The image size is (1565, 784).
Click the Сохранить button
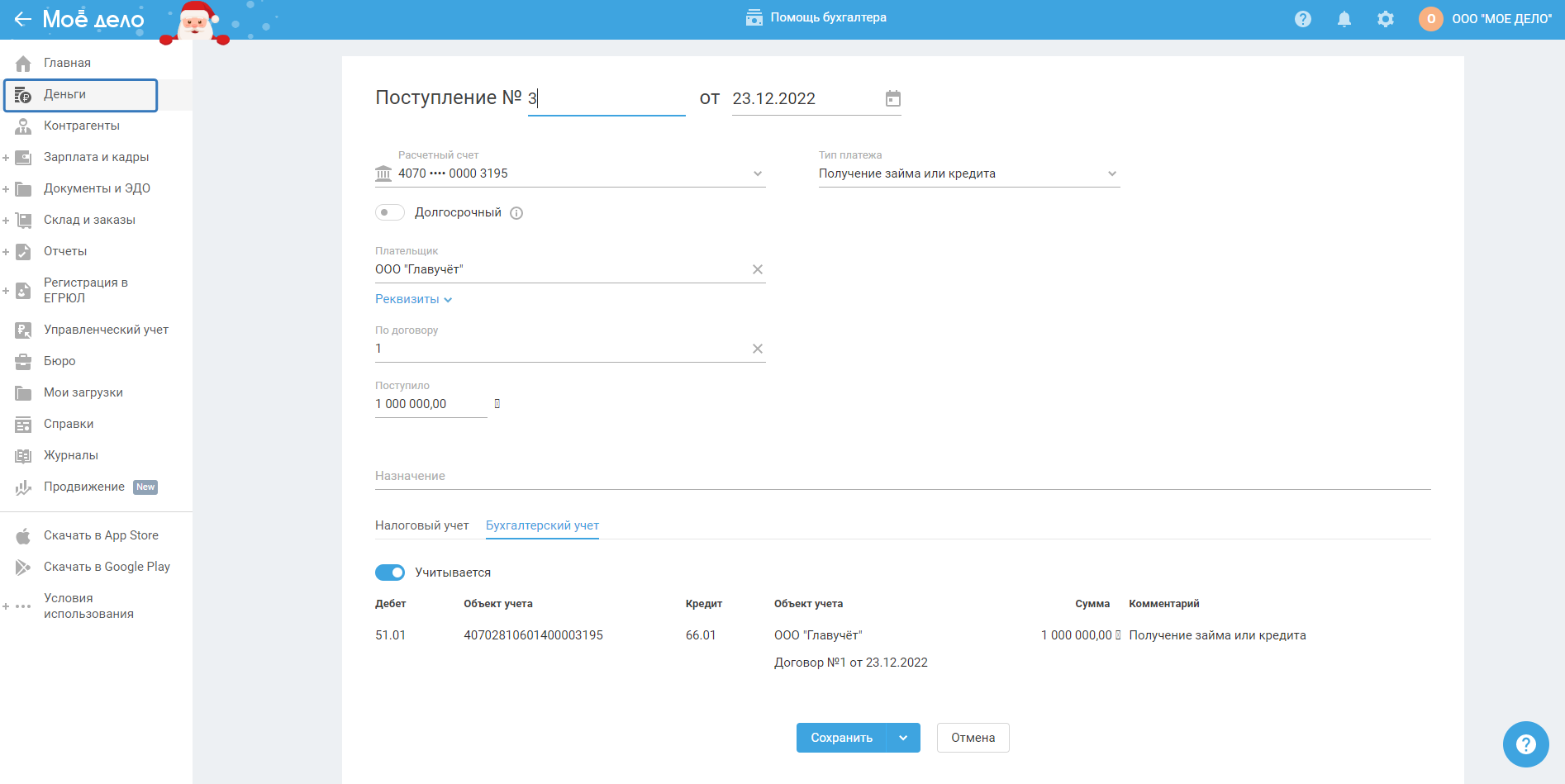[x=841, y=738]
